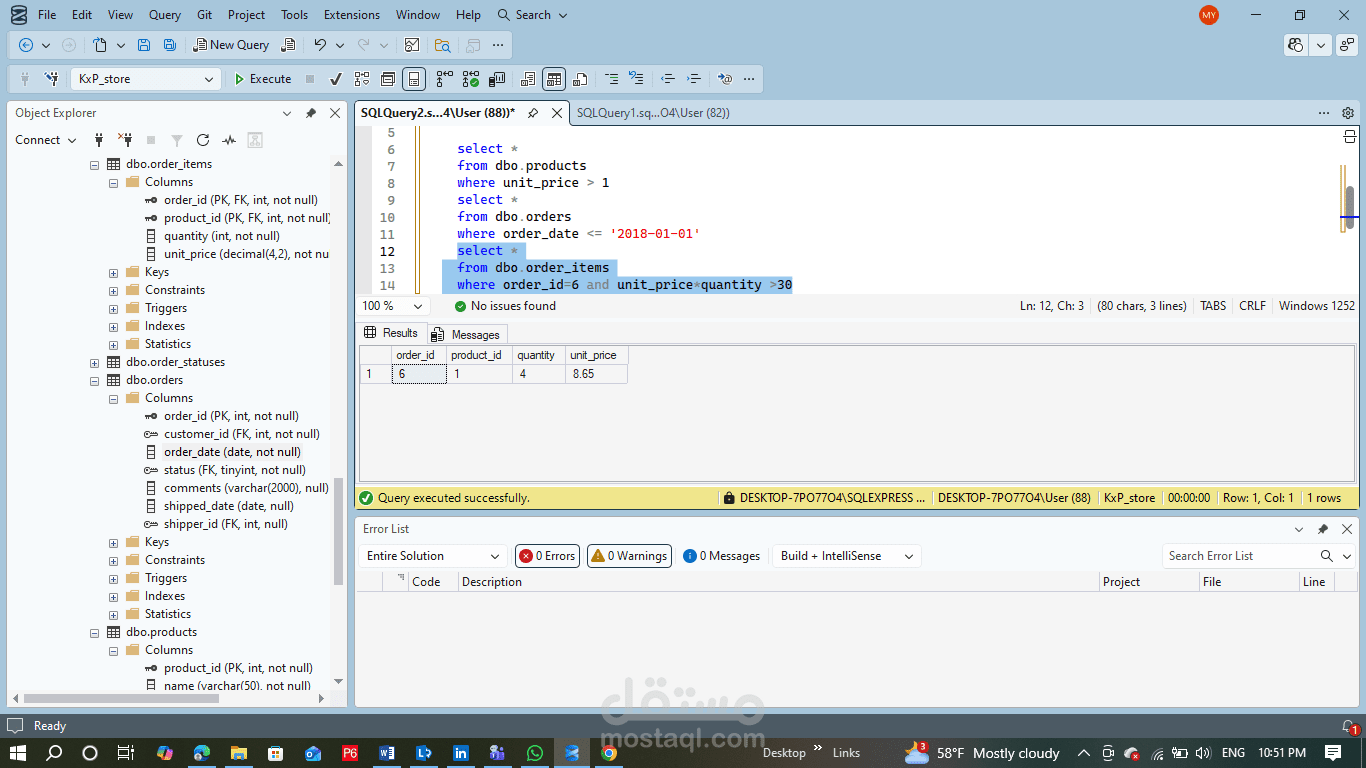Pin the Error List panel

point(1322,529)
